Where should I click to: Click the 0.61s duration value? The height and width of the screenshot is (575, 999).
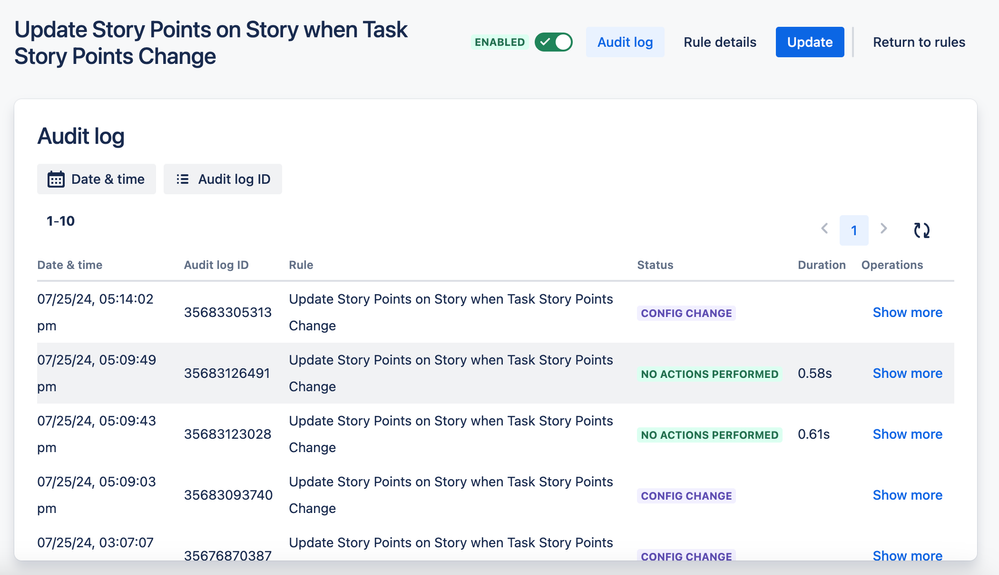[x=814, y=434]
